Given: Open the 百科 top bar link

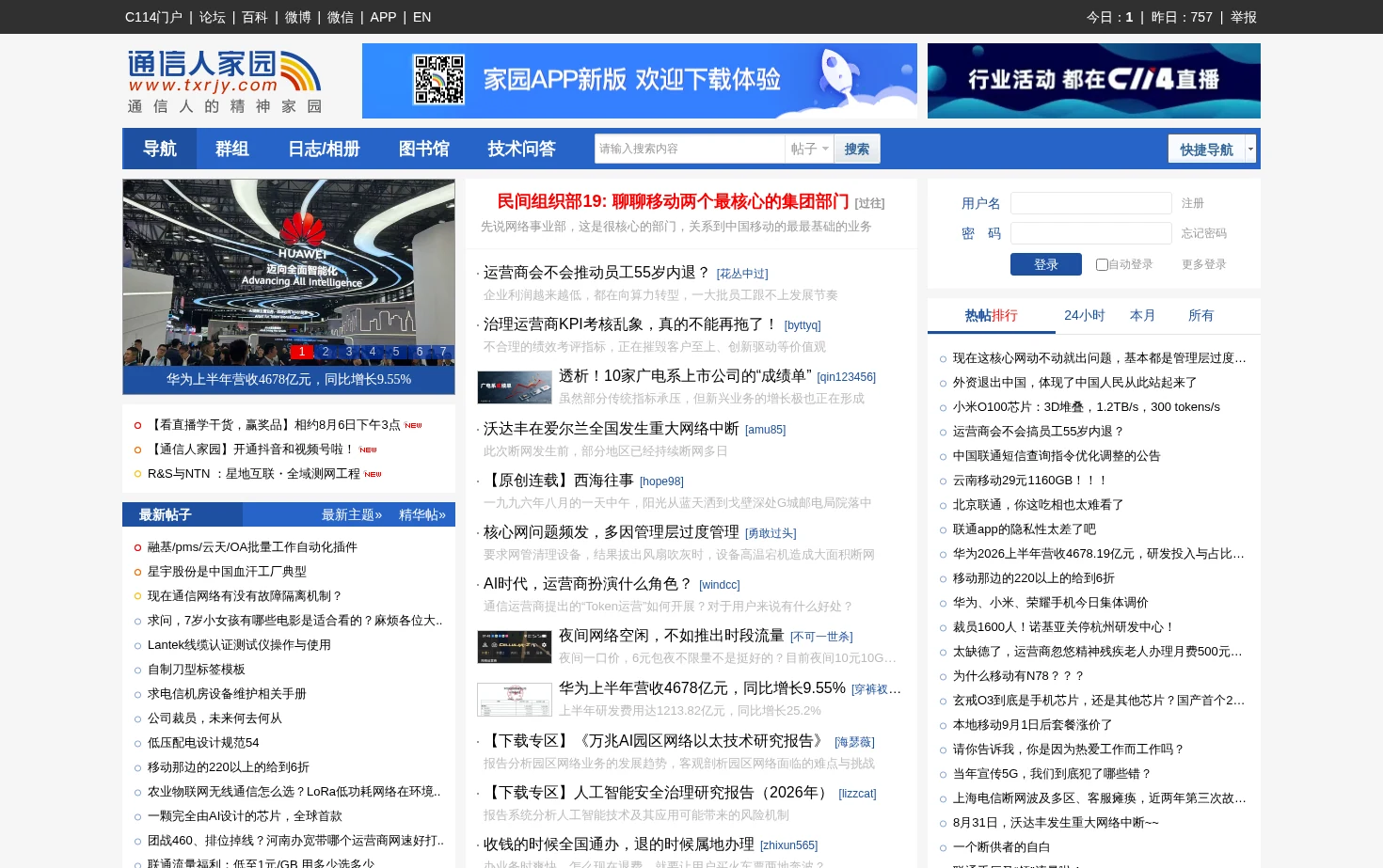Looking at the screenshot, I should tap(255, 17).
